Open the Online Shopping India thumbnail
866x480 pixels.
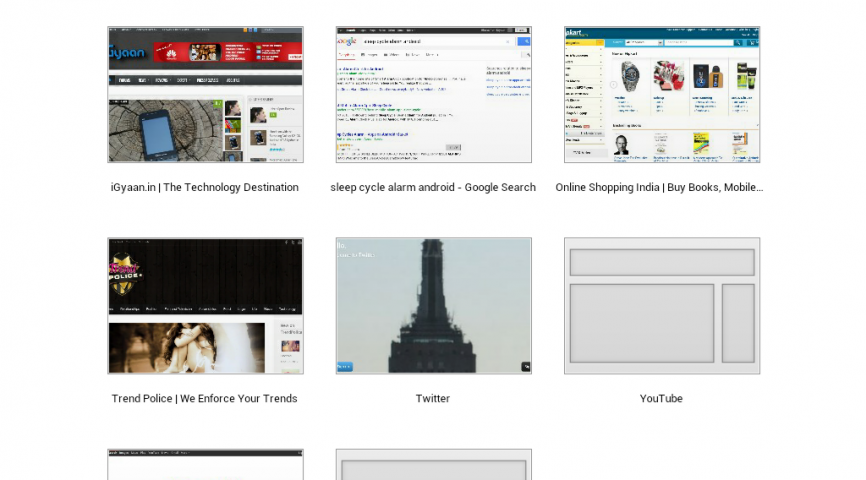pos(661,95)
